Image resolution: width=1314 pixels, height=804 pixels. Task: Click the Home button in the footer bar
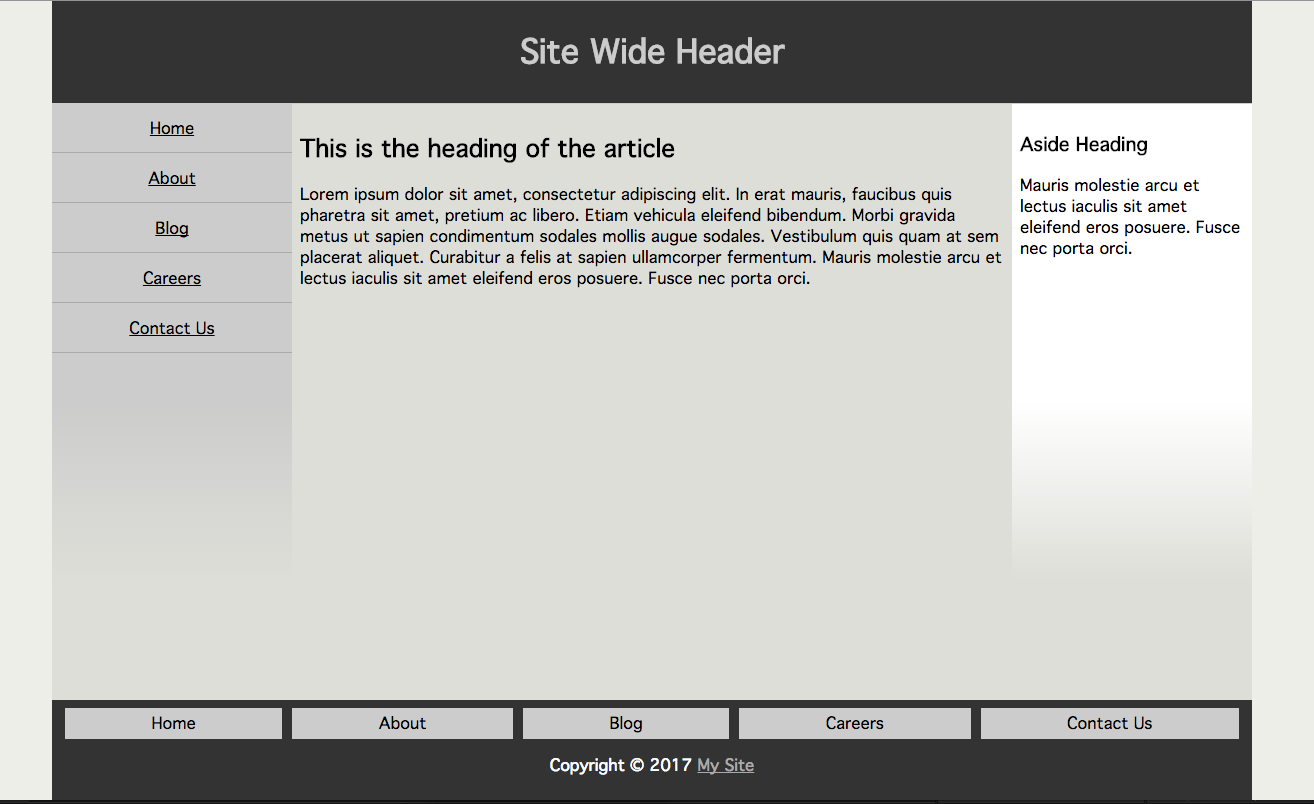pos(172,722)
